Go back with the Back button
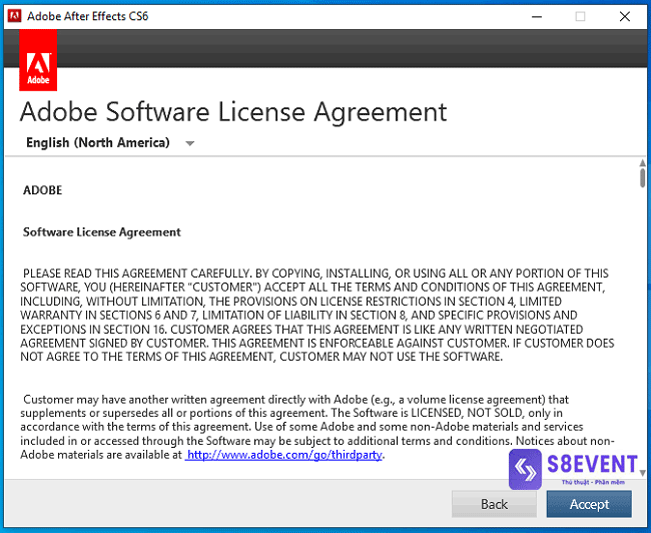The image size is (651, 533). 494,504
